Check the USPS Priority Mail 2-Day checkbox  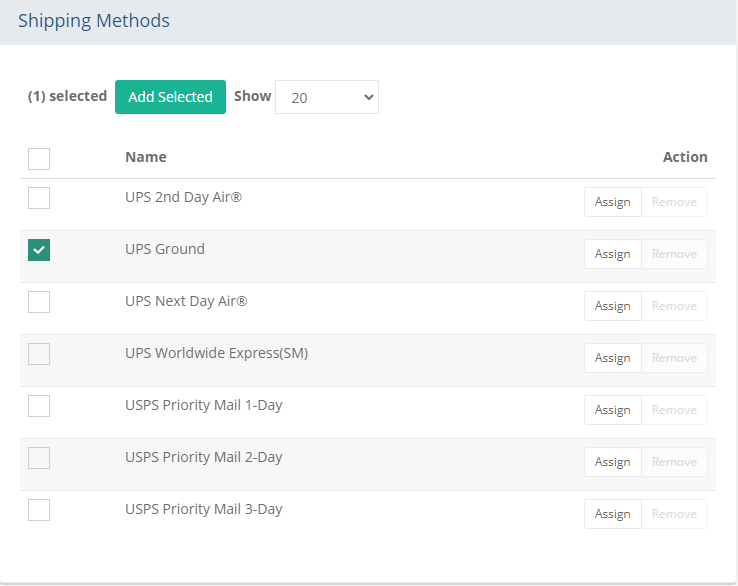[39, 458]
